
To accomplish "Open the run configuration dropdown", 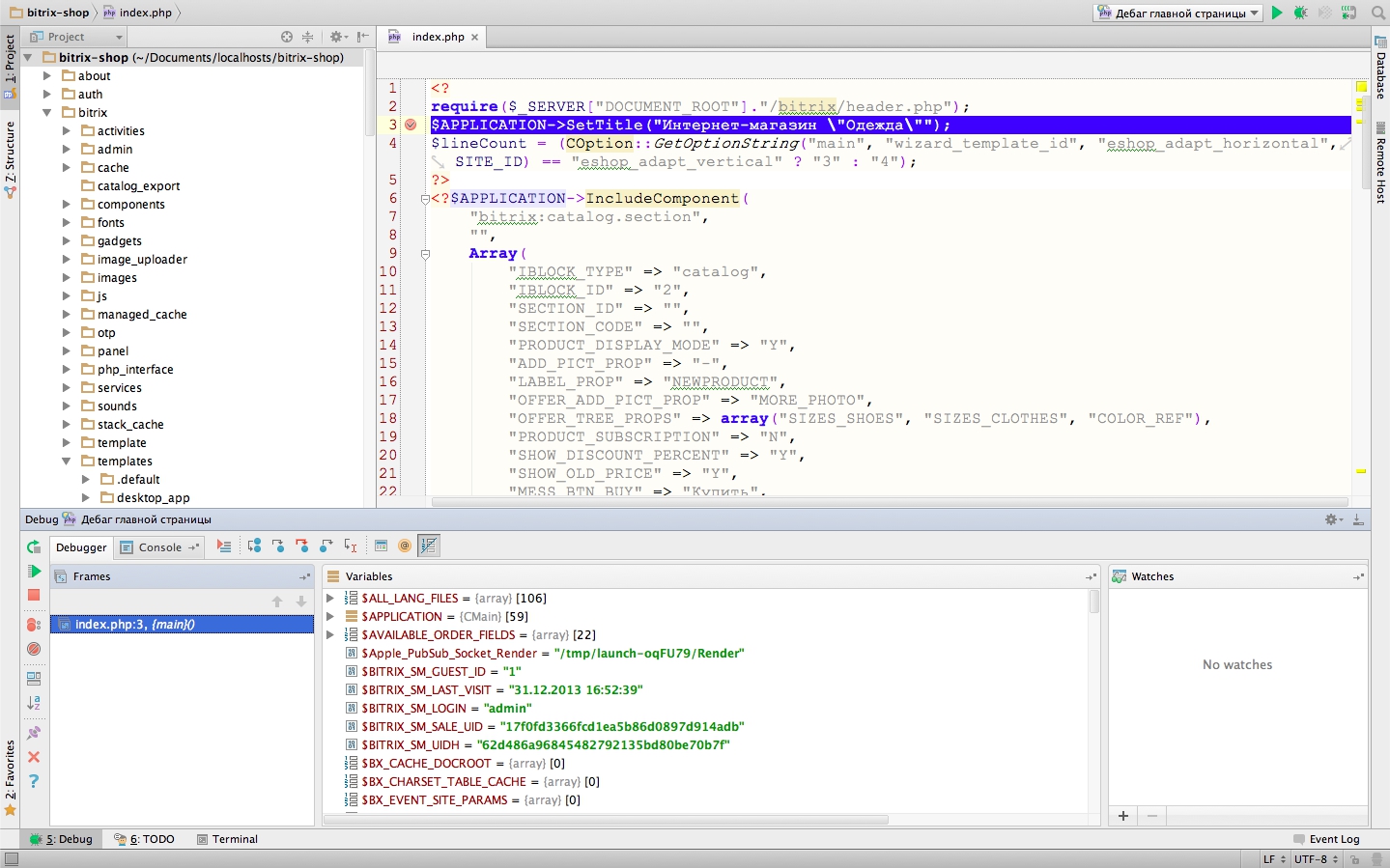I will click(1178, 13).
